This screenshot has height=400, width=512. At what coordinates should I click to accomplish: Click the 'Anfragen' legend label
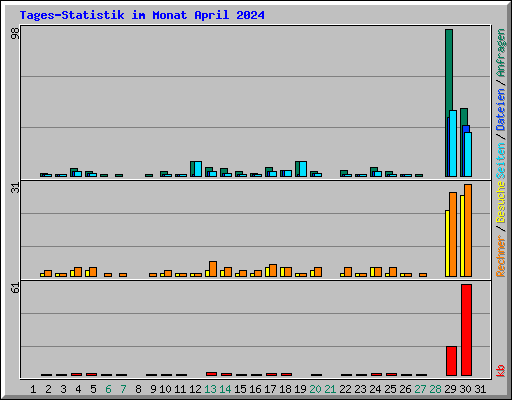500,53
